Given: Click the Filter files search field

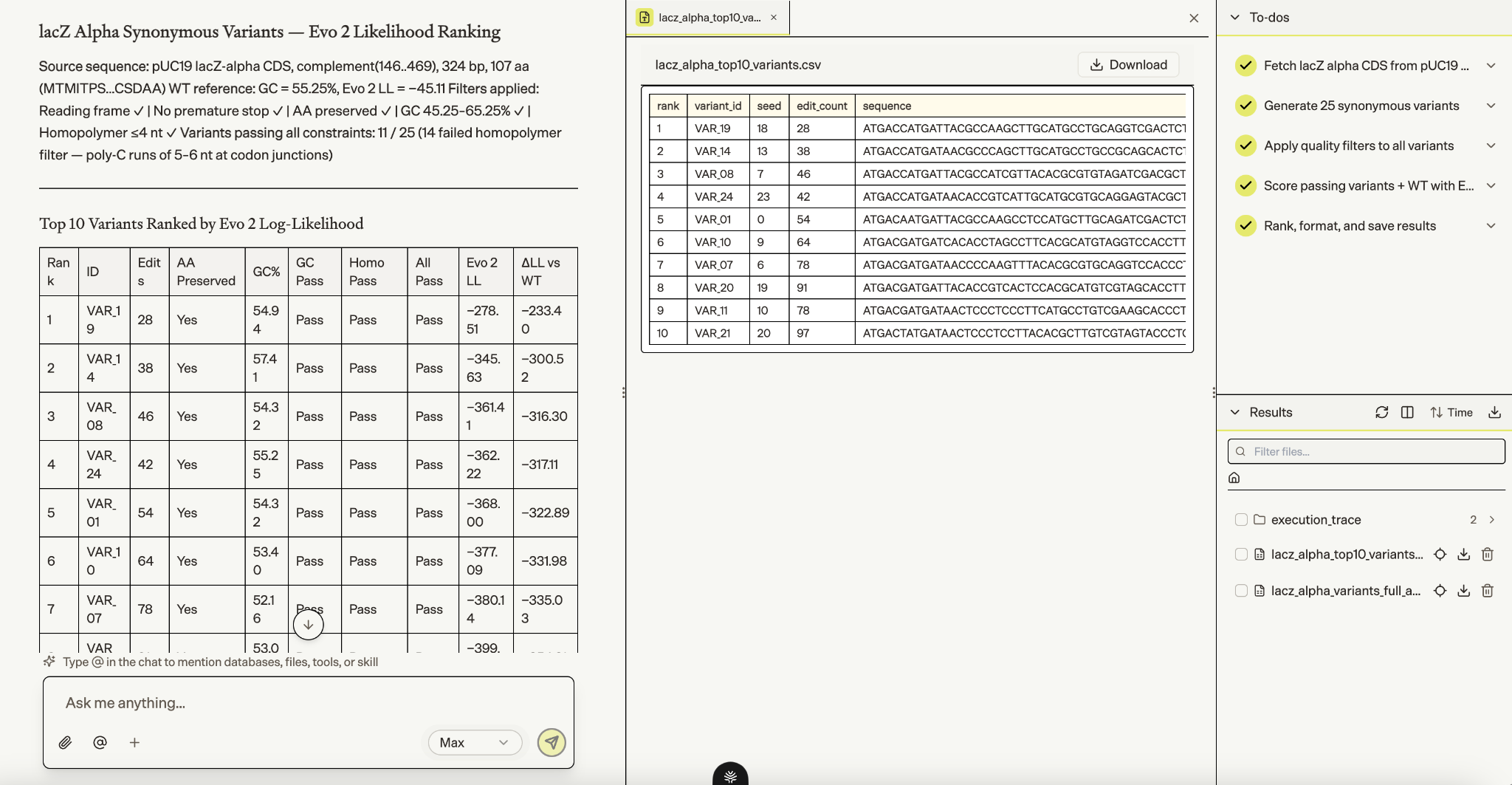Looking at the screenshot, I should click(1366, 451).
